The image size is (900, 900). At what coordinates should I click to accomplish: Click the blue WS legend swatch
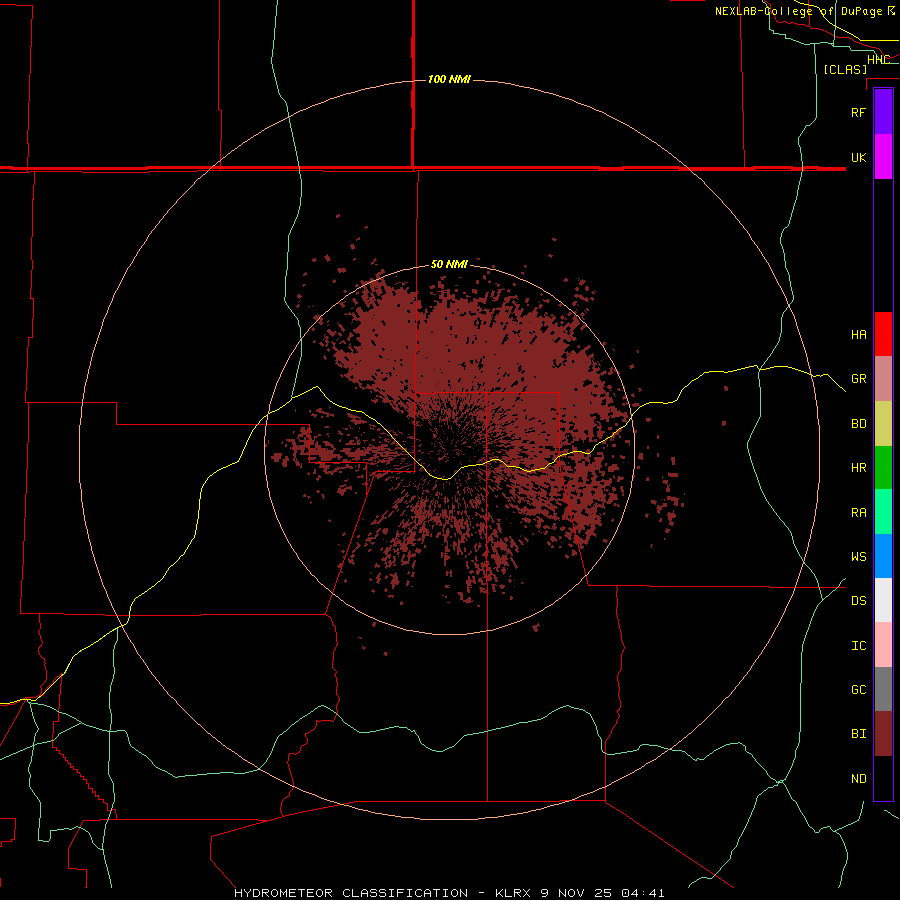coord(883,556)
